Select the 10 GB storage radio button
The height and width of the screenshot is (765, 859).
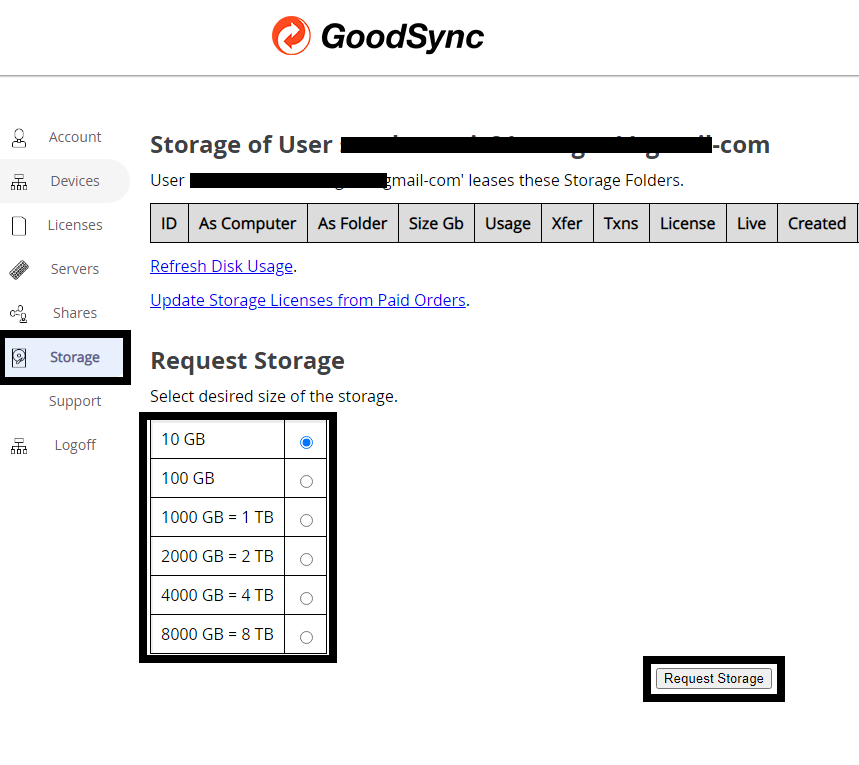point(306,442)
